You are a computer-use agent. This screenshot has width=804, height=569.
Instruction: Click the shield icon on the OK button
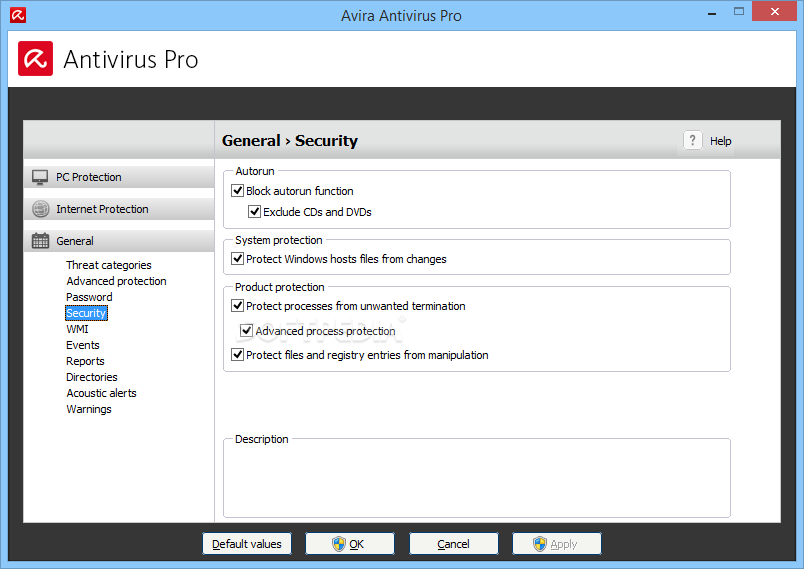(338, 544)
